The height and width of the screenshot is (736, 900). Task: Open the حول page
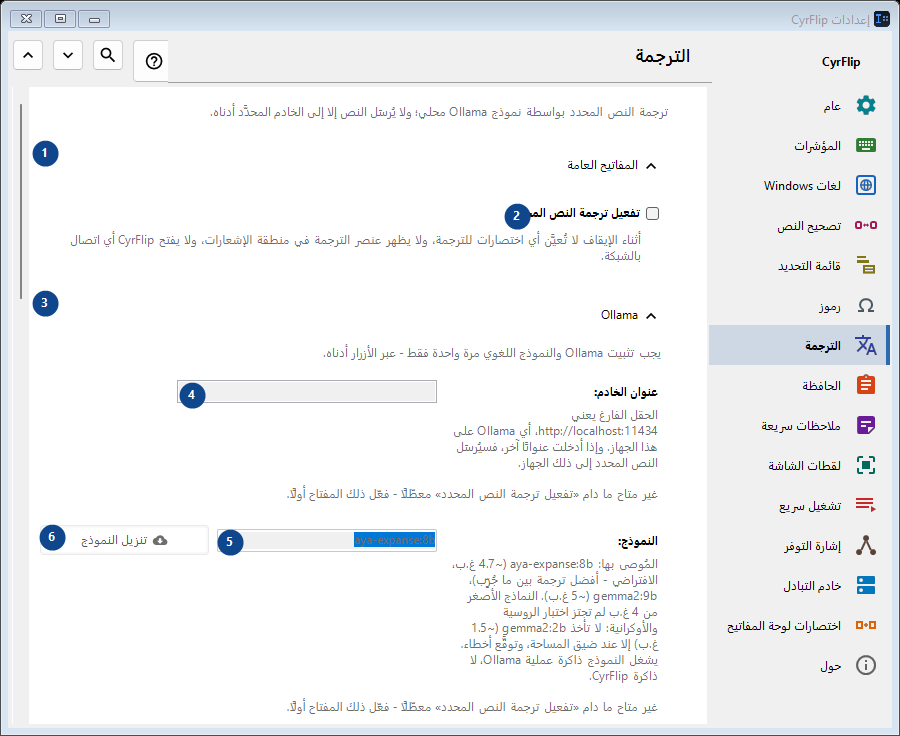[800, 665]
